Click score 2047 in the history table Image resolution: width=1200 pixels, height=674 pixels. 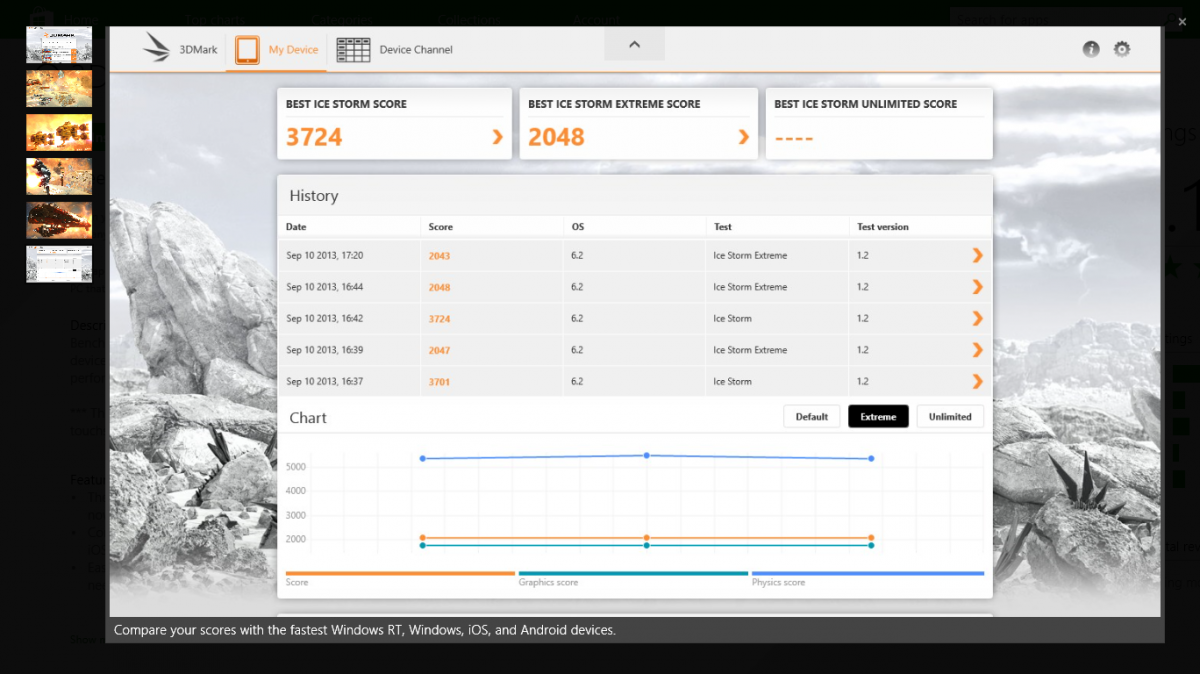[x=439, y=350]
